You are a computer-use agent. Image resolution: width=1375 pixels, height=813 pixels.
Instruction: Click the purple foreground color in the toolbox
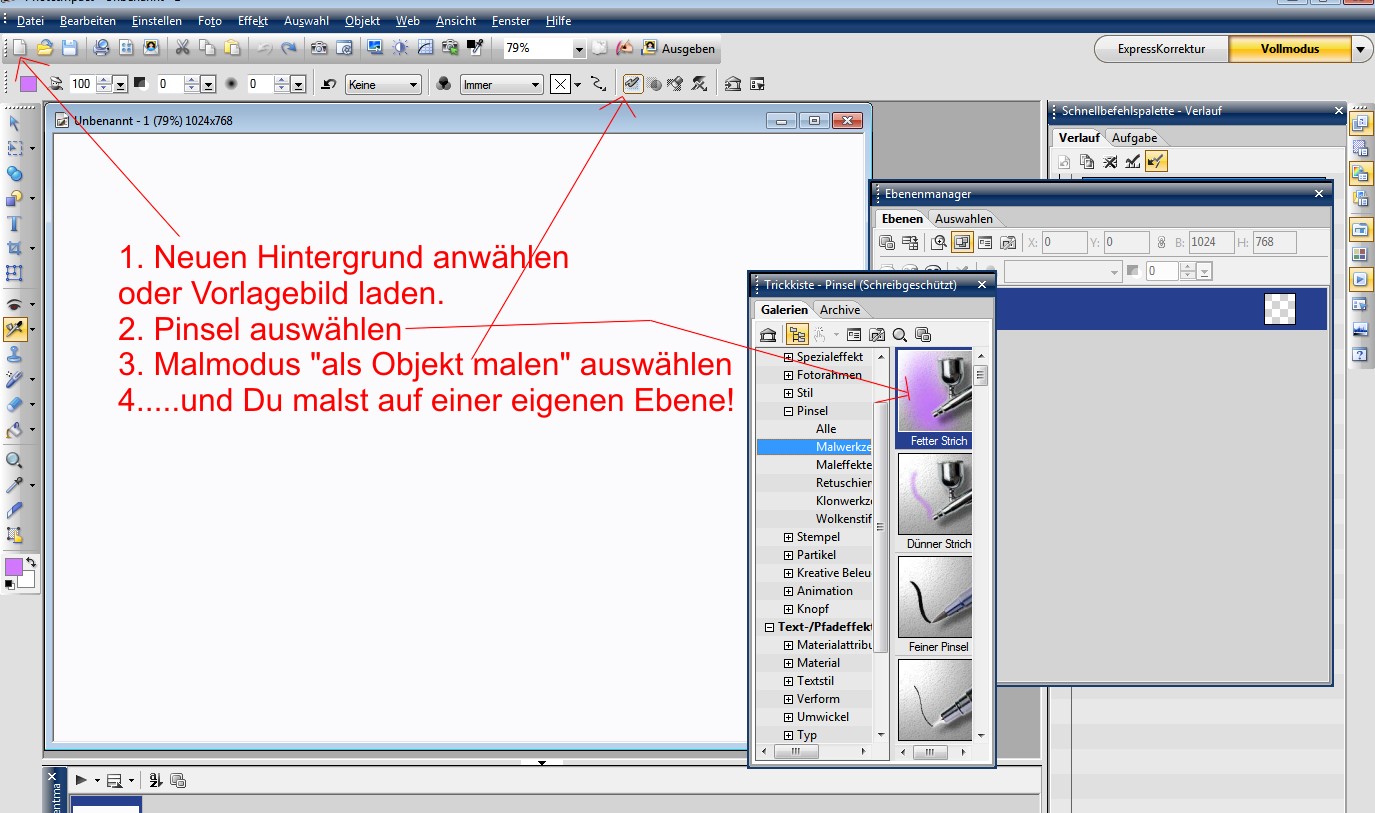(x=13, y=567)
